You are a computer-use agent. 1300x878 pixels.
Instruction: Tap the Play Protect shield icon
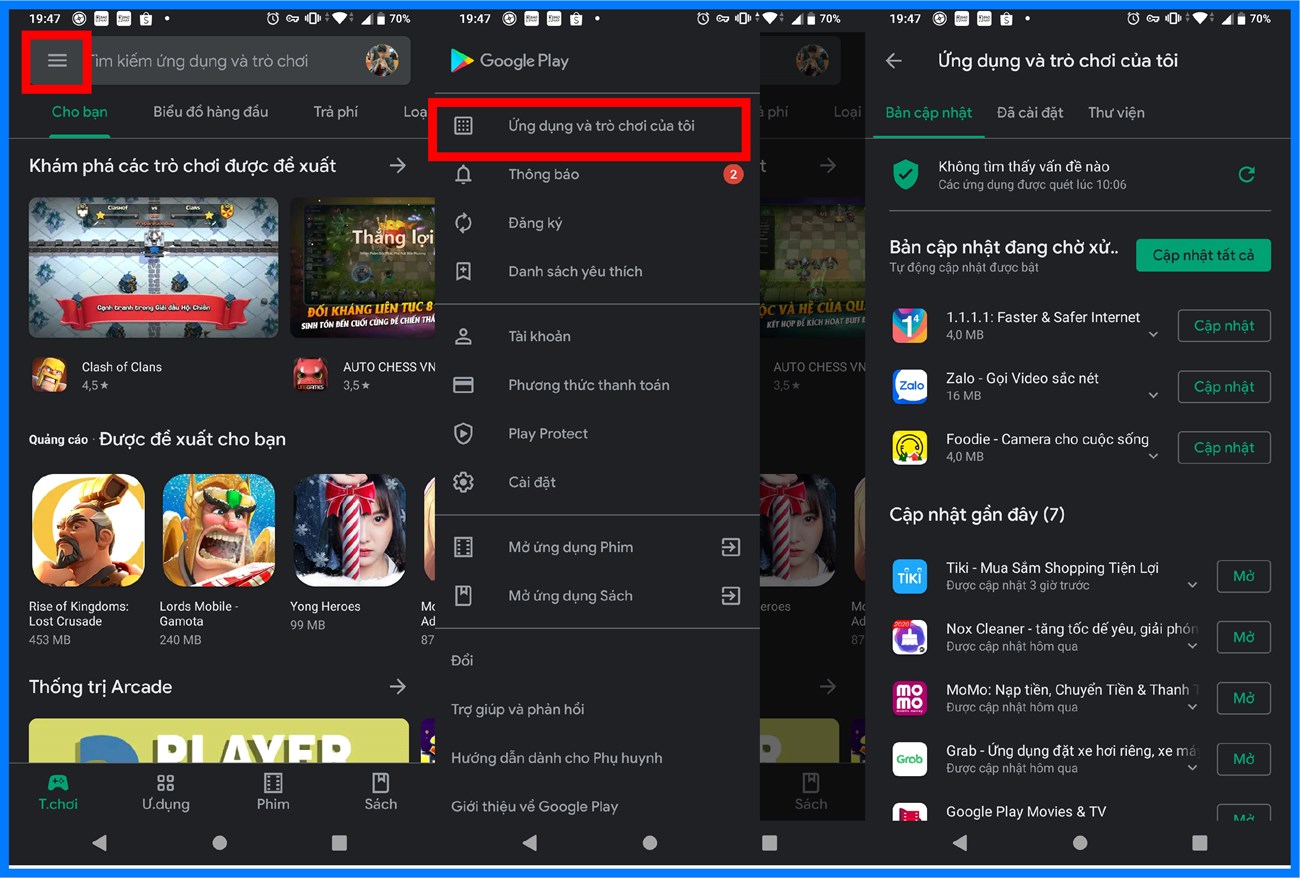463,433
